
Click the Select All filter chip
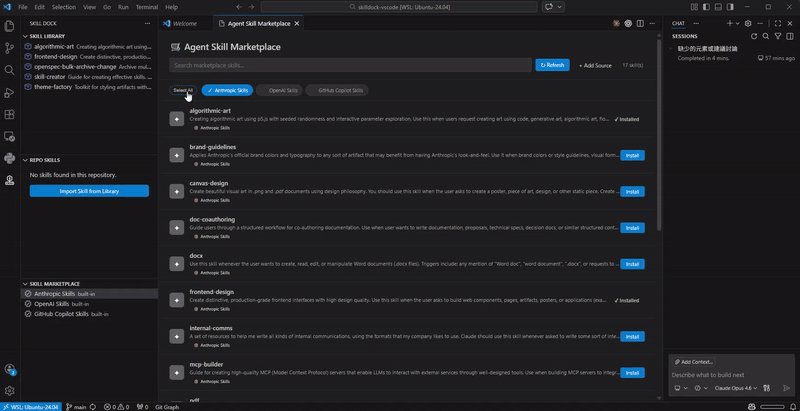[183, 90]
